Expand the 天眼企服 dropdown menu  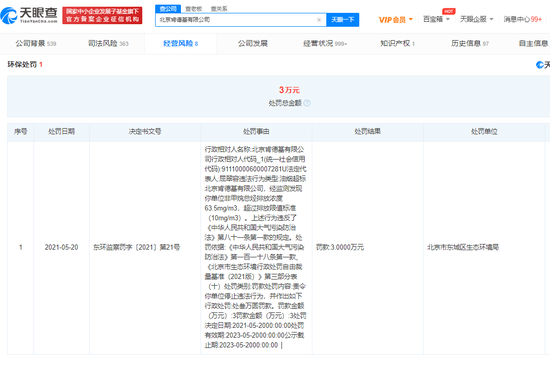[477, 19]
